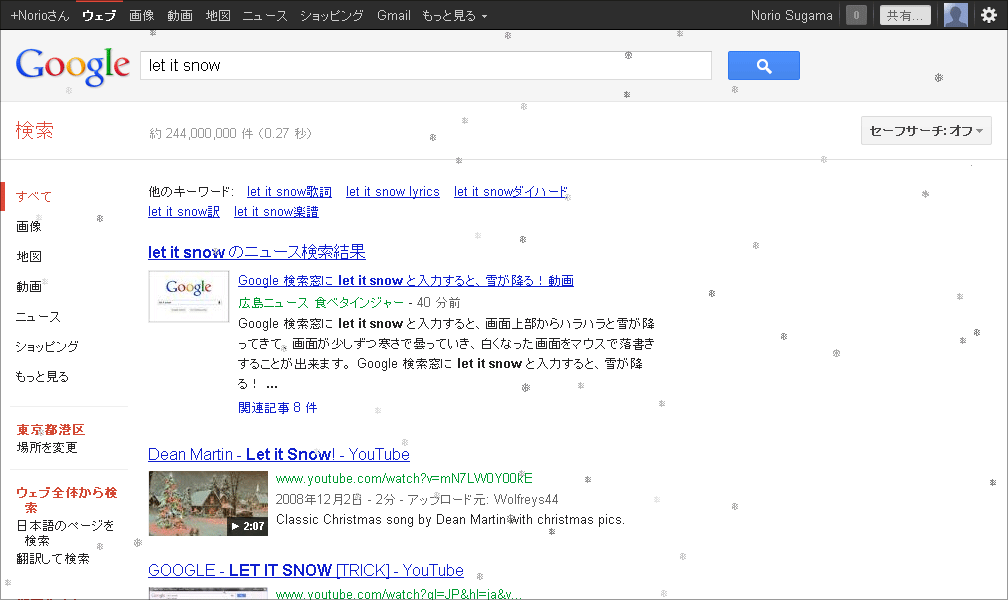Select 地図 in the left sidebar
1008x600 pixels.
(x=29, y=257)
